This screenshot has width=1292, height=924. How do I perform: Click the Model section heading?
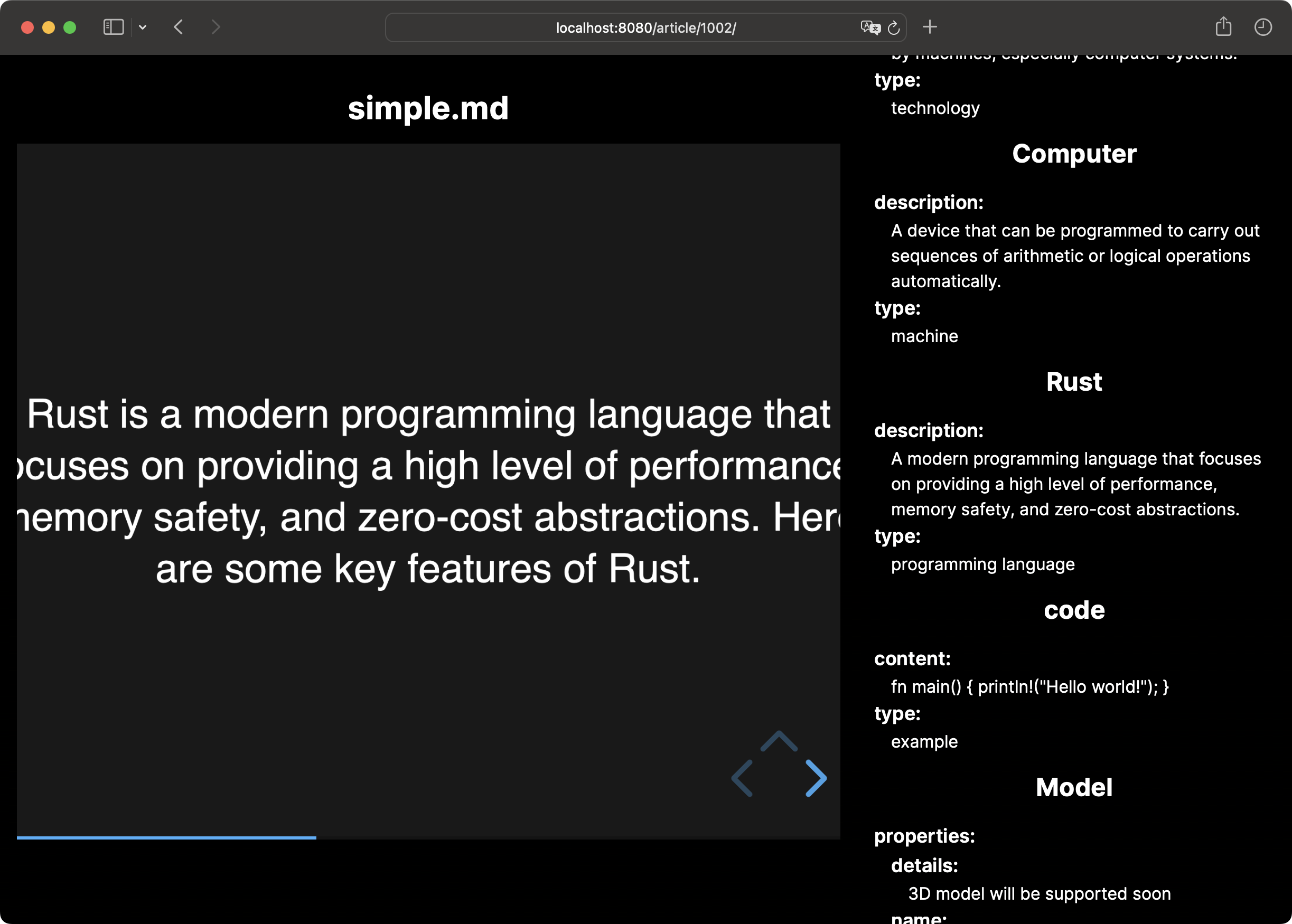(x=1073, y=787)
